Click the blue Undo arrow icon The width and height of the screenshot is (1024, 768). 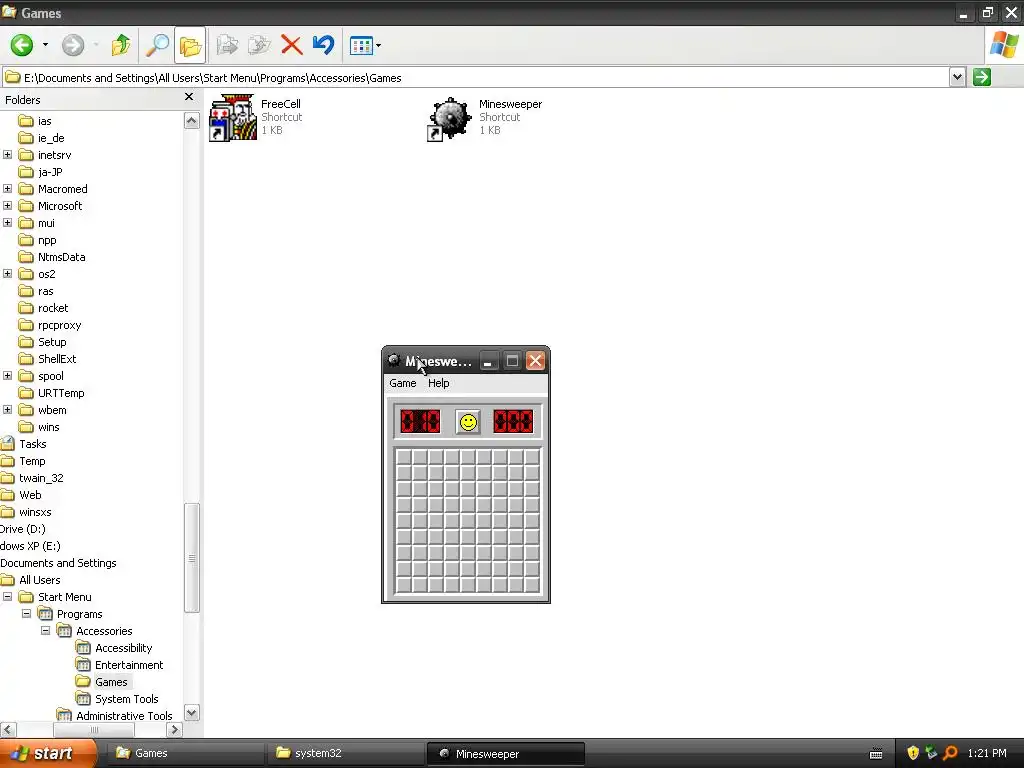click(x=323, y=45)
